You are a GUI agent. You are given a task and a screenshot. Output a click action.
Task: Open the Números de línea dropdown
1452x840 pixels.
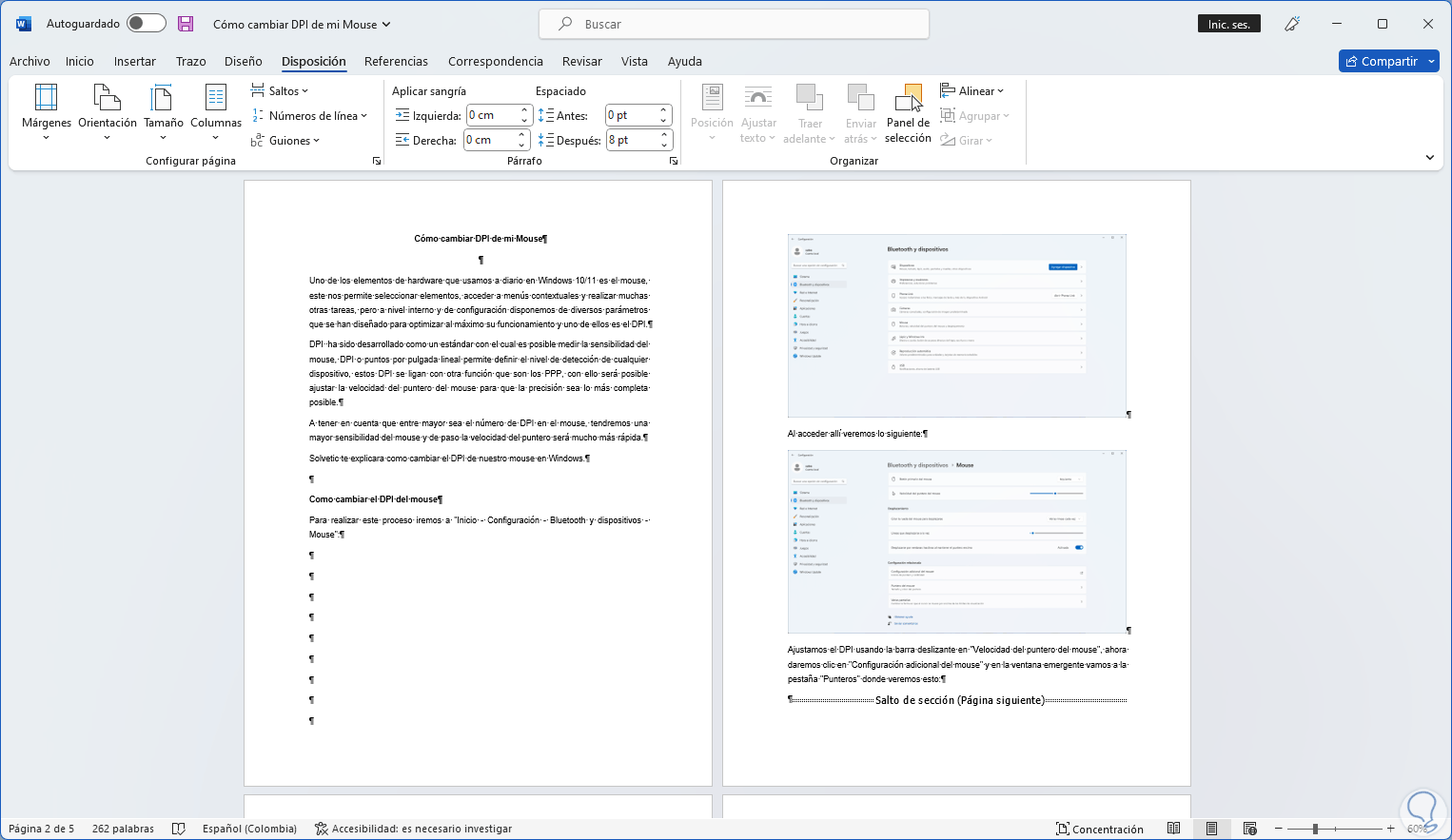[x=310, y=116]
